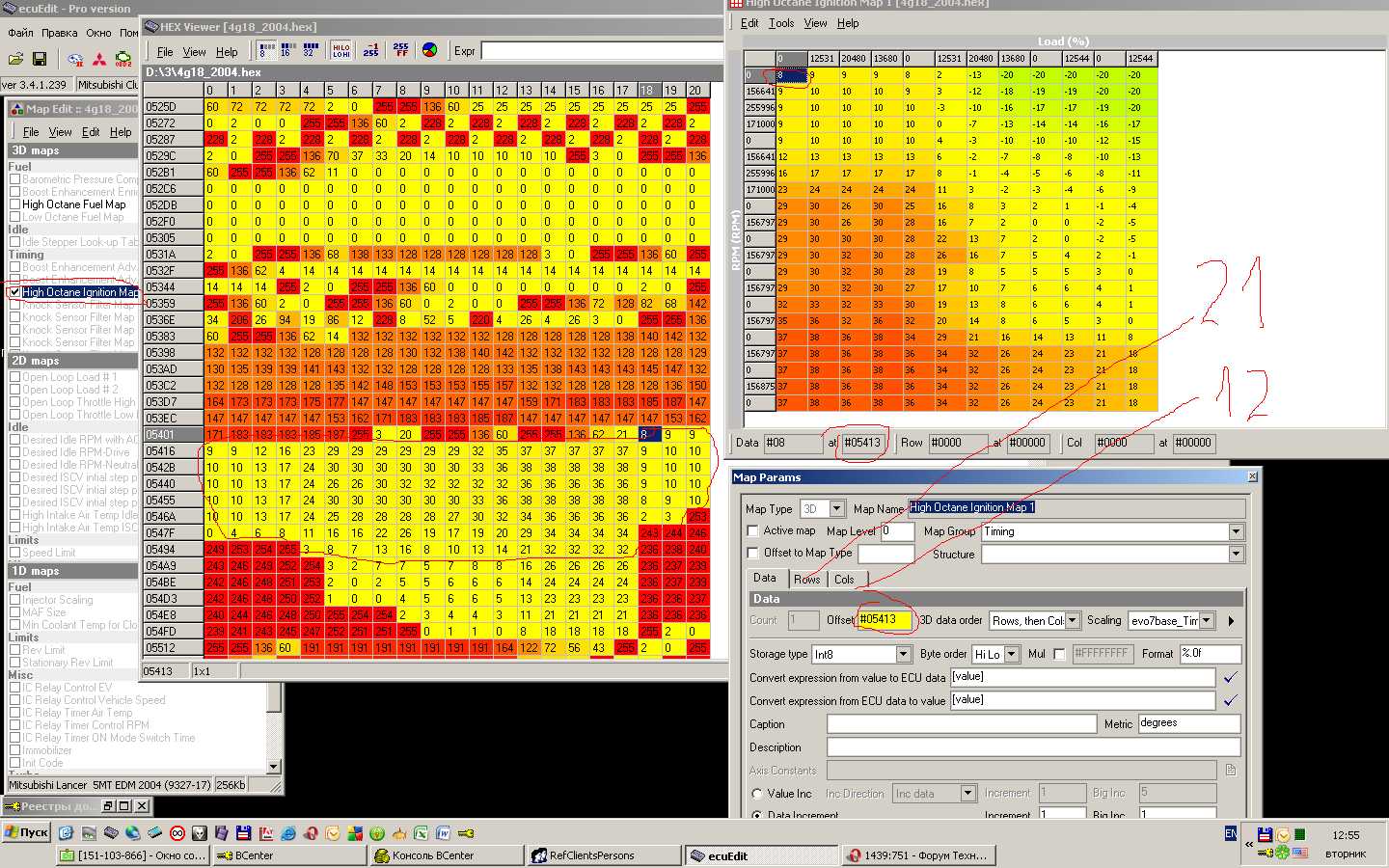Select the Value Inc radio button
Viewport: 1389px width, 868px height.
[757, 794]
